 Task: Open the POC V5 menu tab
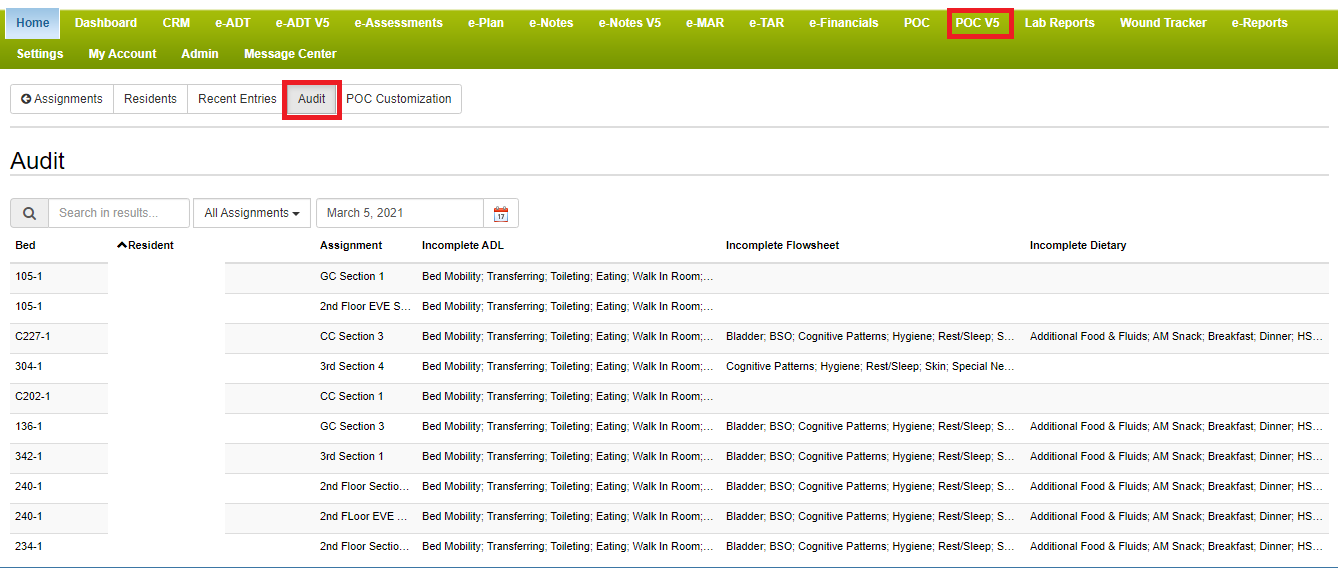click(977, 23)
